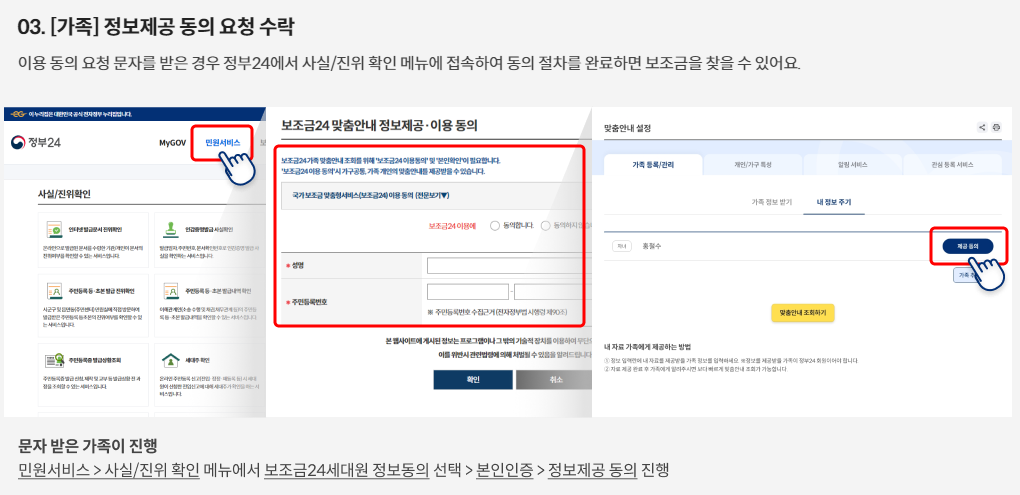Click the 주민등록번호 수집근거 note
The width and height of the screenshot is (1020, 495).
pyautogui.click(x=498, y=312)
